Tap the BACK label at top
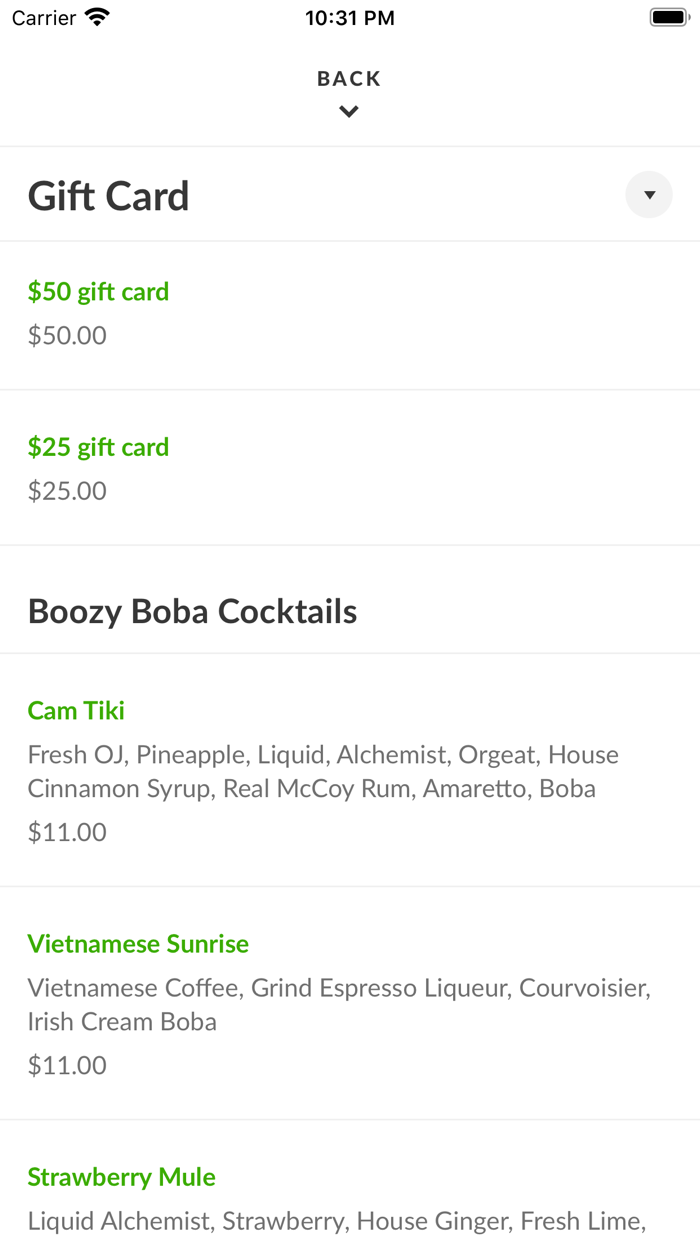 349,79
